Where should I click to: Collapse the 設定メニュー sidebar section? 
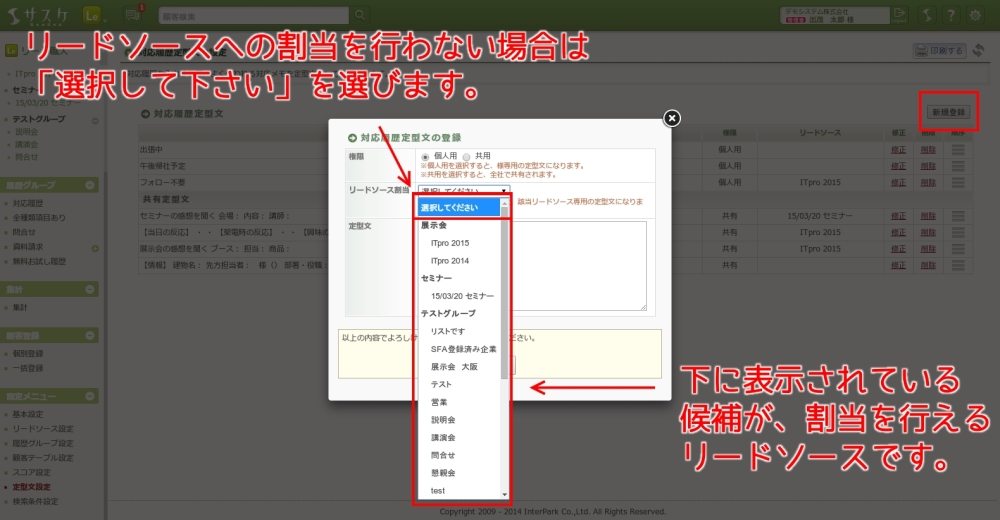[x=90, y=396]
